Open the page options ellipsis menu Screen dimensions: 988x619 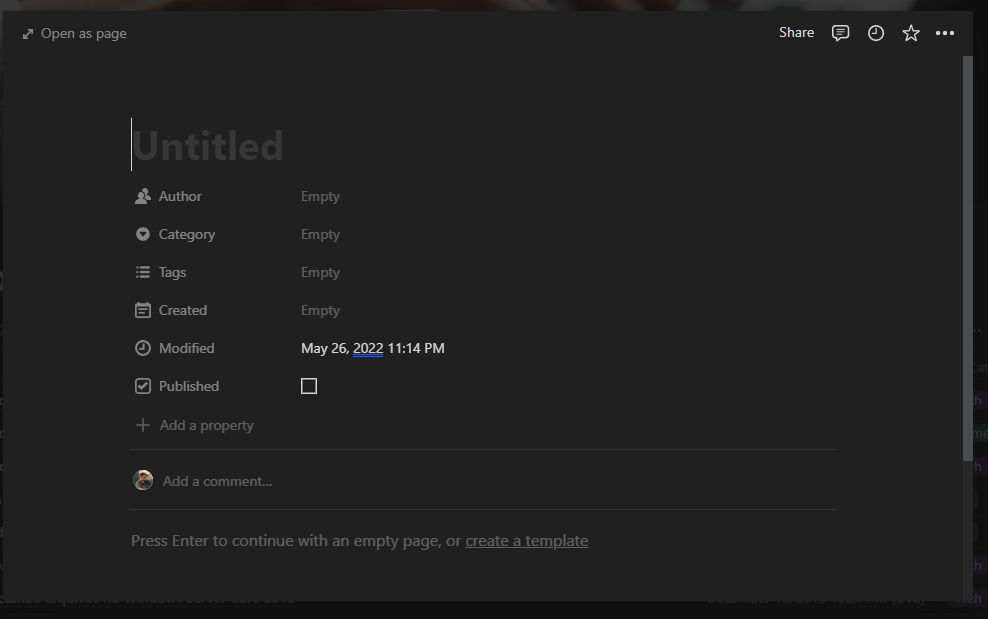(x=945, y=32)
